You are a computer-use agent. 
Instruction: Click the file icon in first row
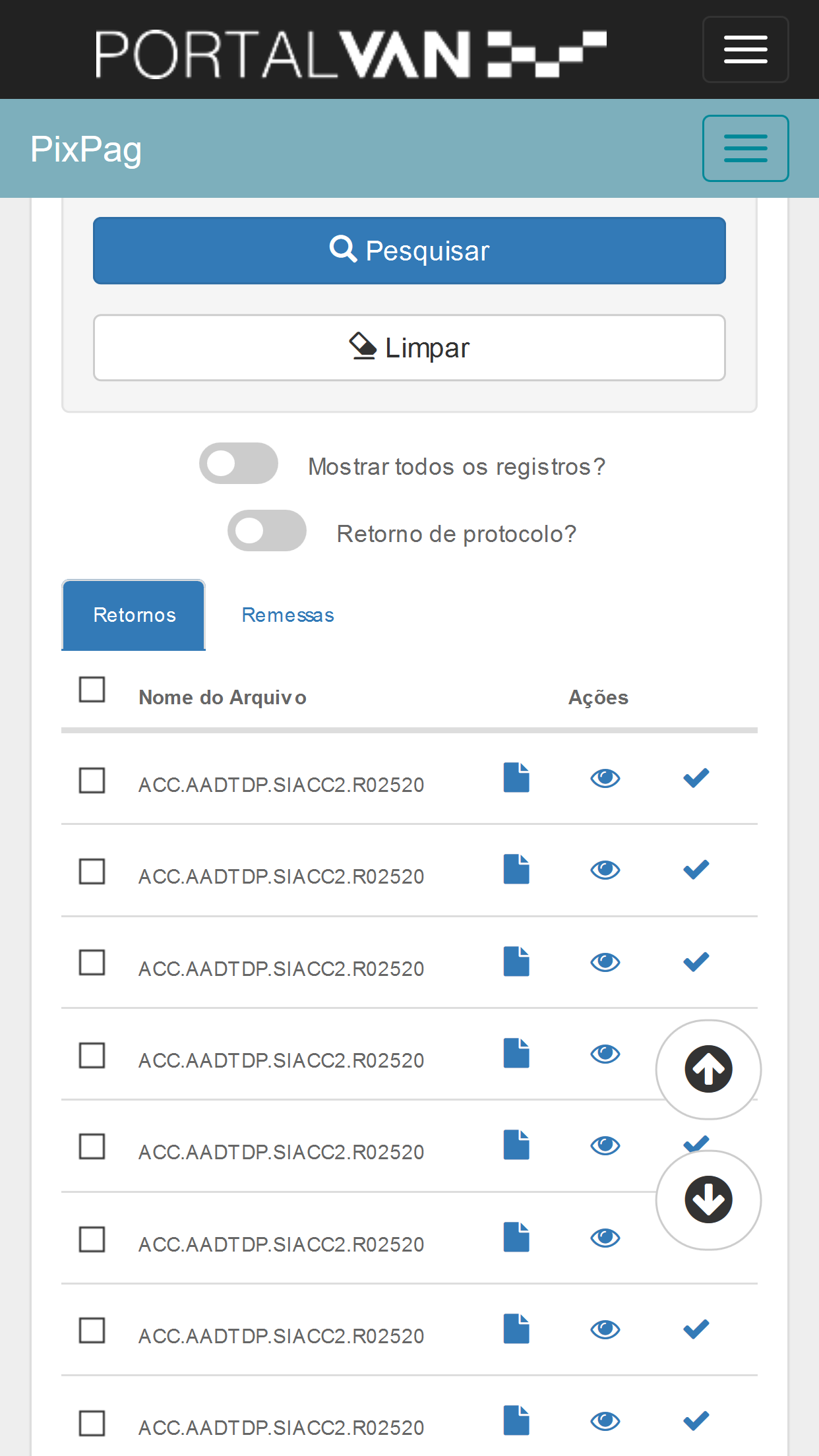(516, 777)
